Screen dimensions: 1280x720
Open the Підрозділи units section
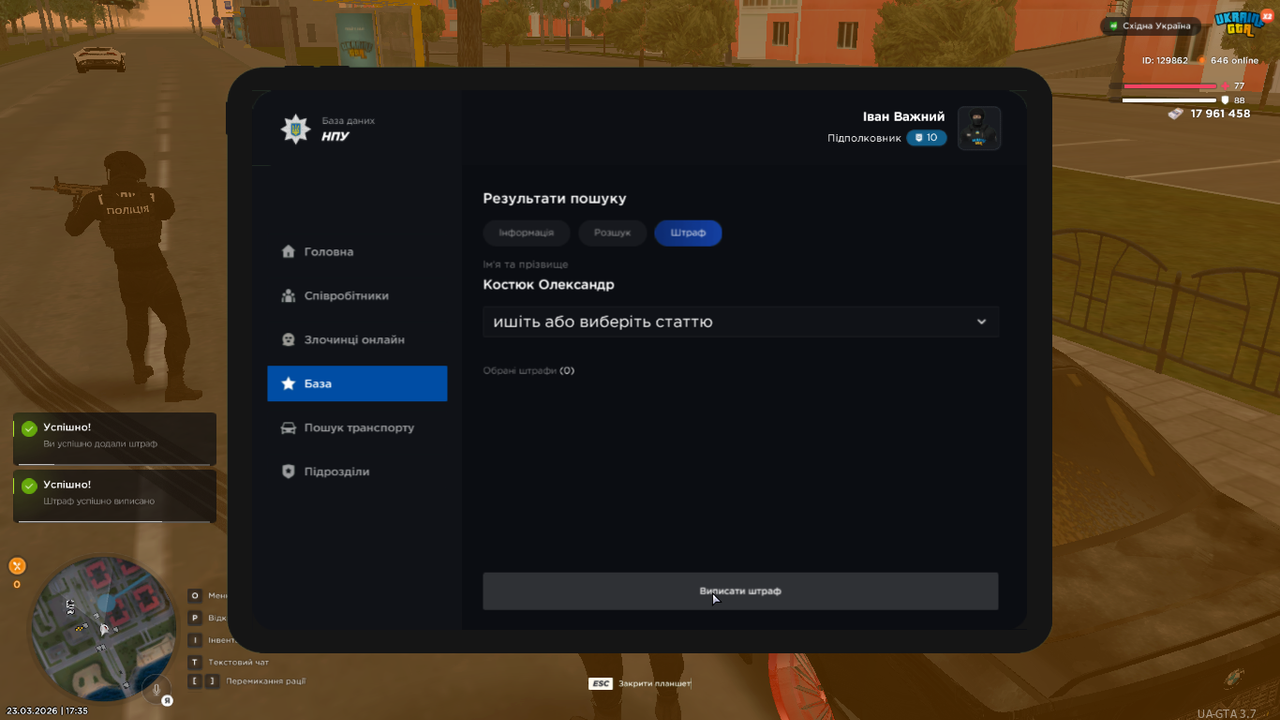(x=357, y=472)
